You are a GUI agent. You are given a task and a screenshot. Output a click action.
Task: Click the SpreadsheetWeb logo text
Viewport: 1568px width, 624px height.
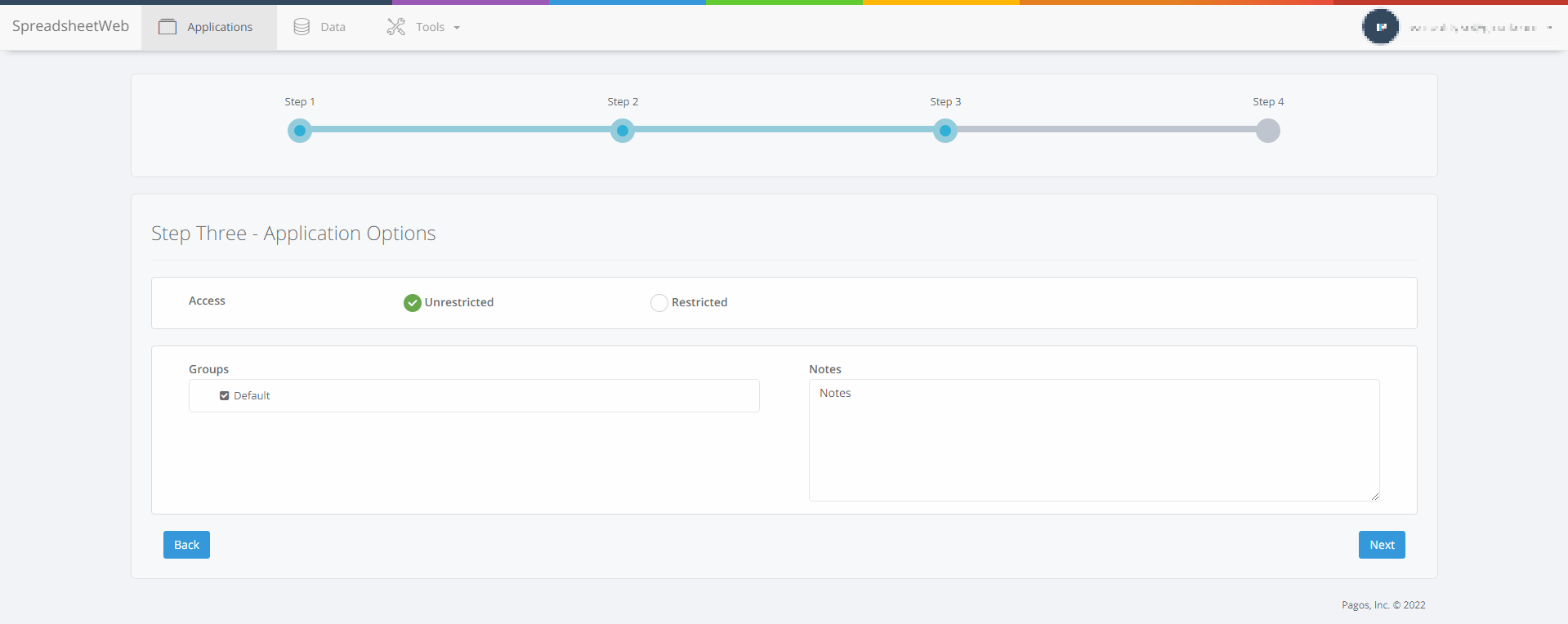pos(70,26)
